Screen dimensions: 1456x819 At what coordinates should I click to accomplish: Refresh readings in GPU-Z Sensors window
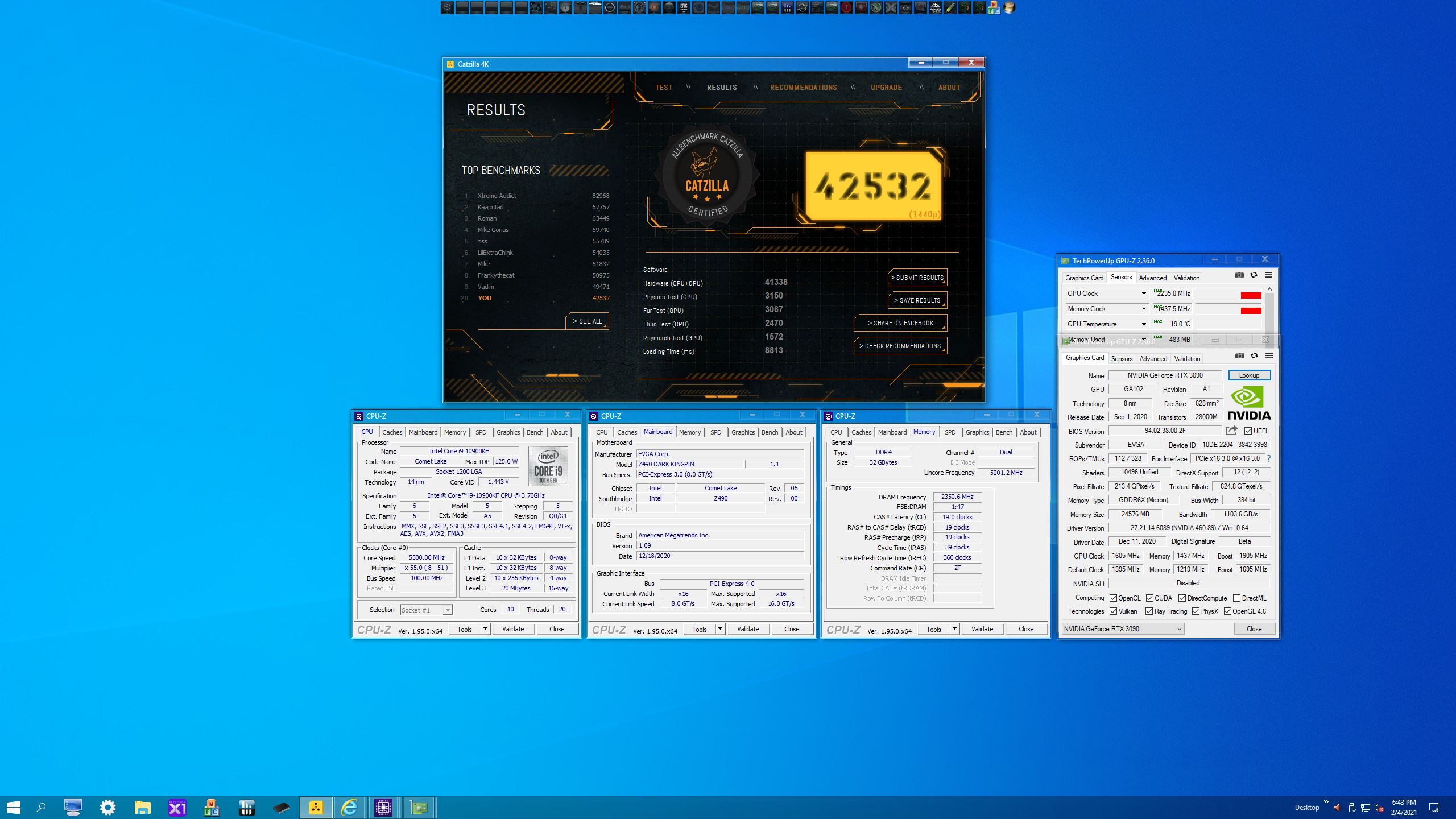(1254, 275)
